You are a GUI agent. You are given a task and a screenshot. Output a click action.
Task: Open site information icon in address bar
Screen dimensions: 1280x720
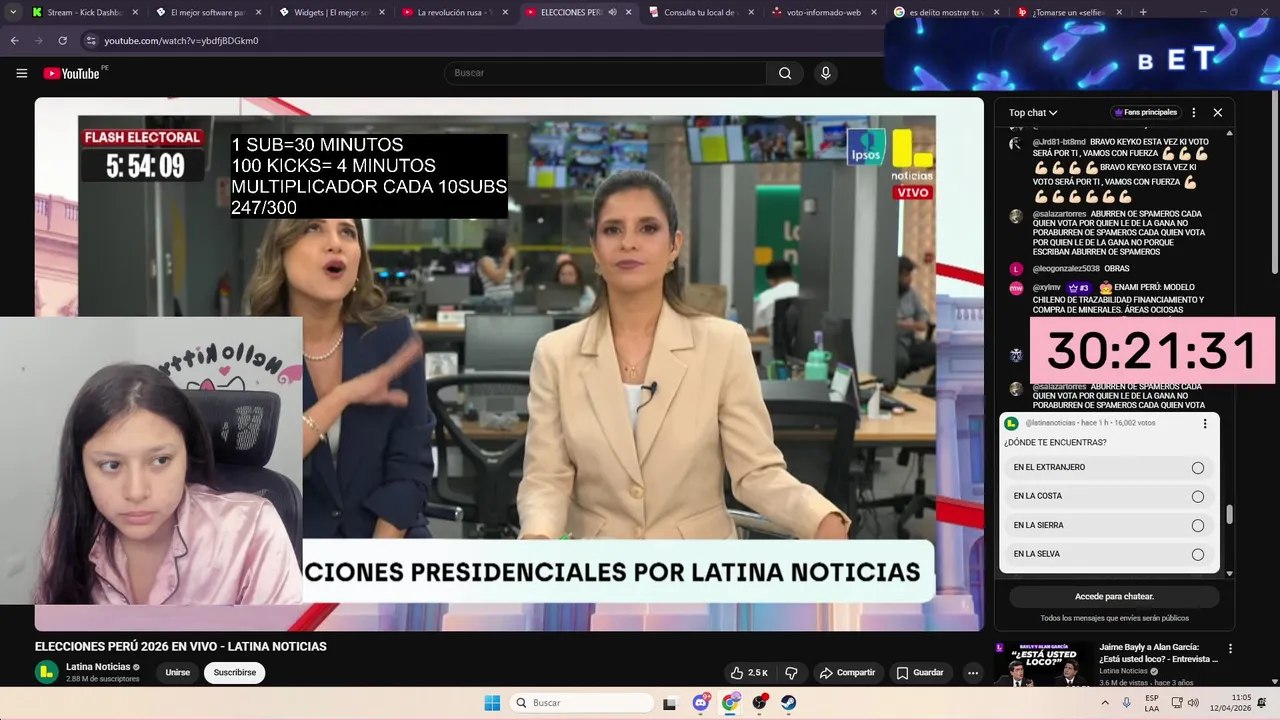91,41
